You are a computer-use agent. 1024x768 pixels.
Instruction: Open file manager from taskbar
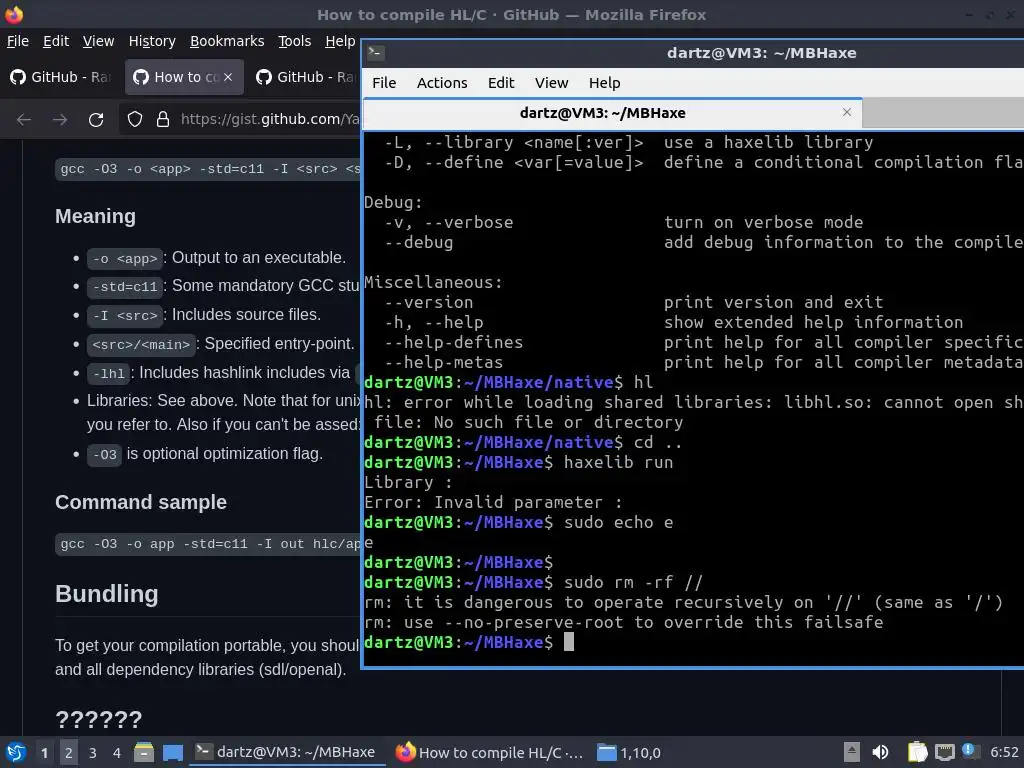pyautogui.click(x=144, y=752)
